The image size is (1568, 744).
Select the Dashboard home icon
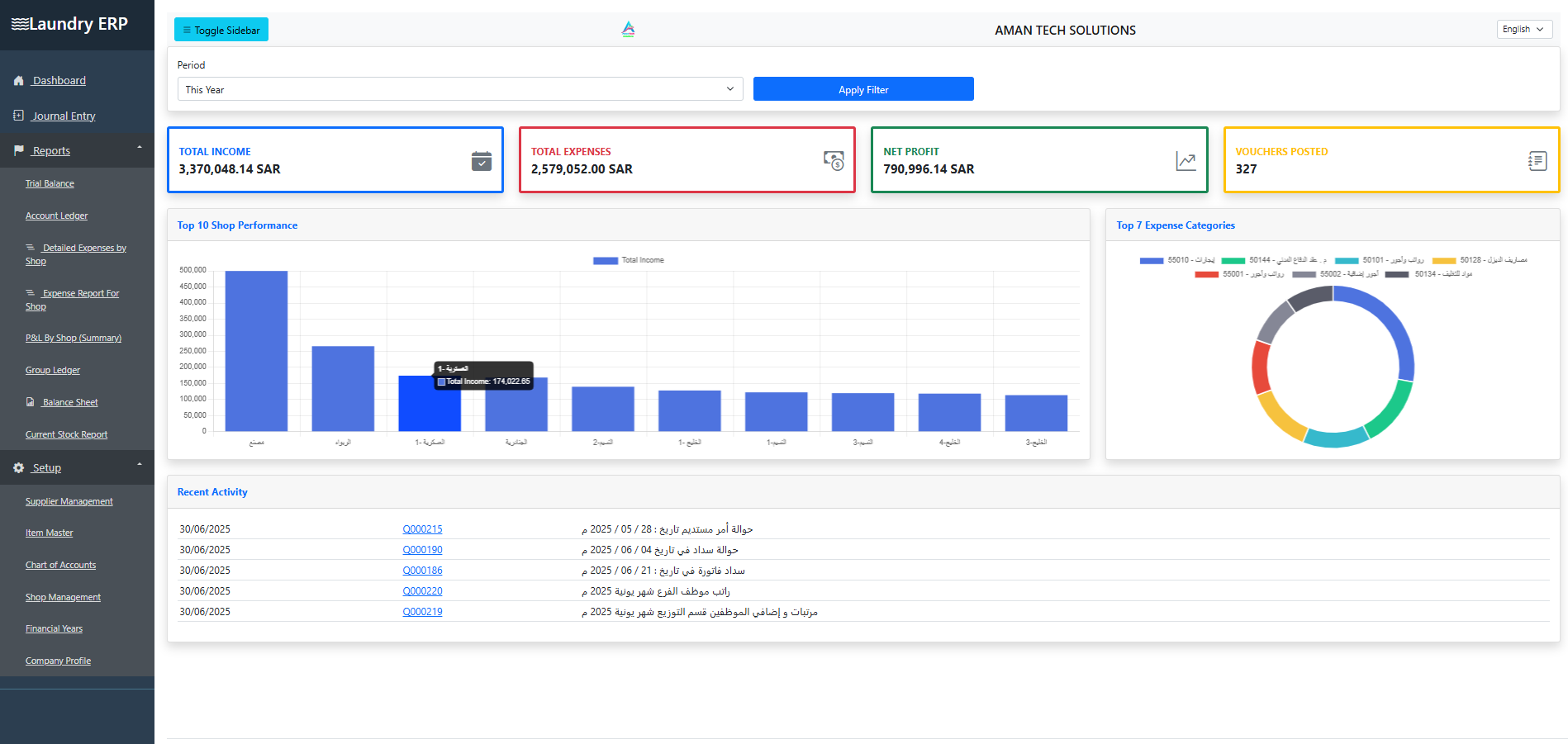point(18,80)
